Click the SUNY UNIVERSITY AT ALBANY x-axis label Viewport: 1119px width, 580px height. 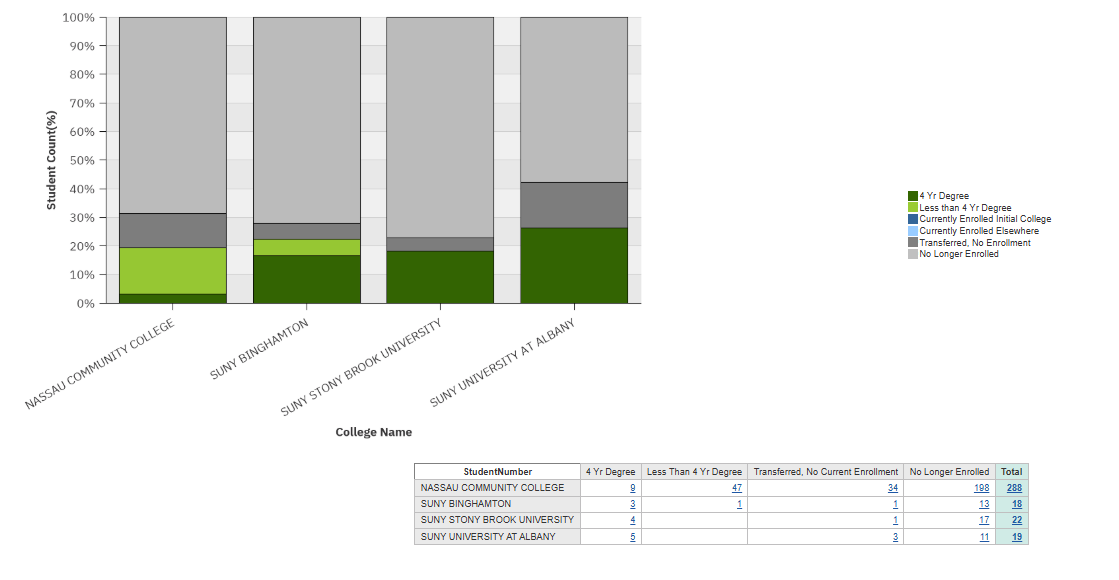[502, 362]
